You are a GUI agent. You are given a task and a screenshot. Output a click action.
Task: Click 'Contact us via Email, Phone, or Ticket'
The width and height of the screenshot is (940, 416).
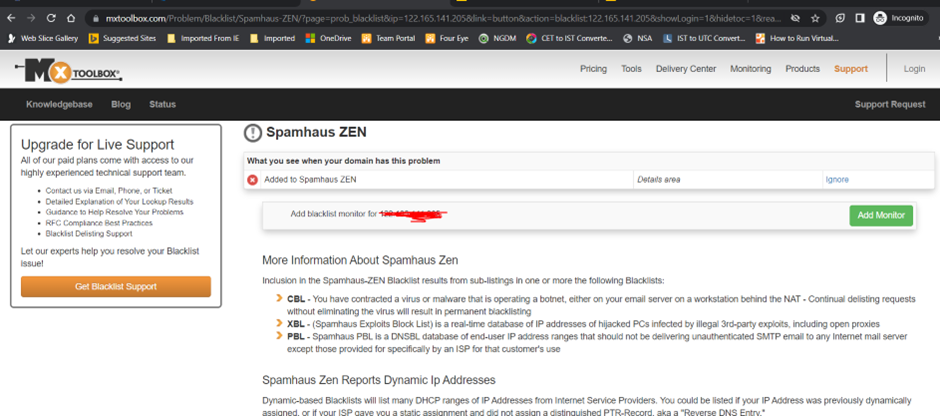click(109, 191)
